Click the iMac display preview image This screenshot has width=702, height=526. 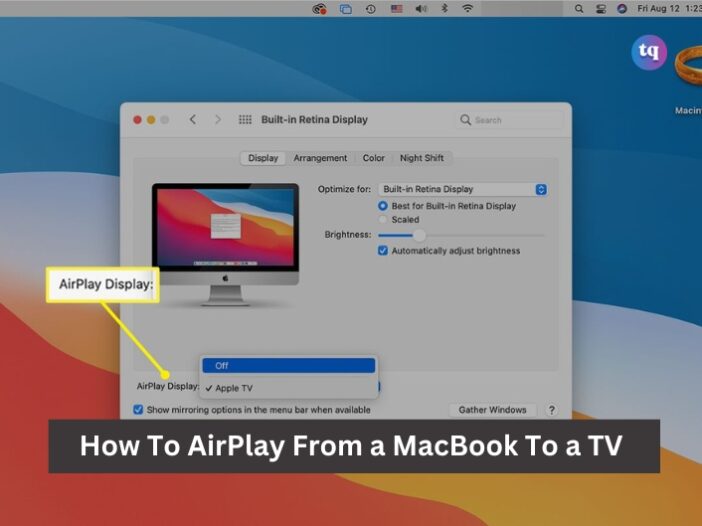click(225, 244)
